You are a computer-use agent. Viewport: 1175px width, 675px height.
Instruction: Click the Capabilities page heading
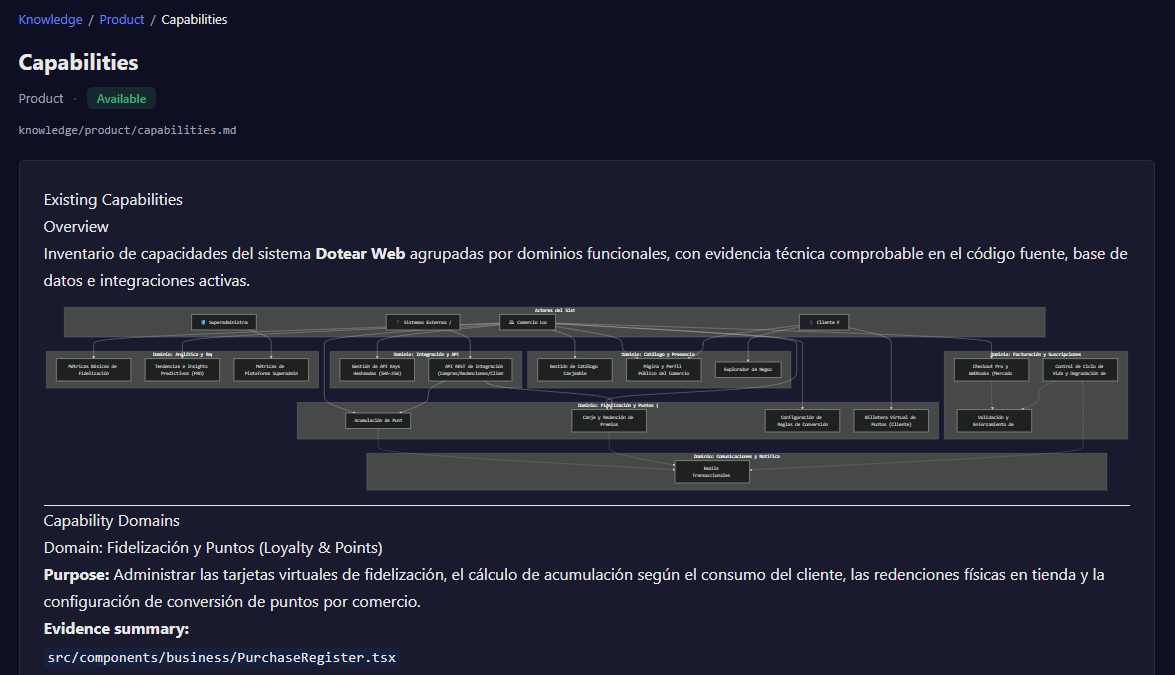tap(78, 62)
